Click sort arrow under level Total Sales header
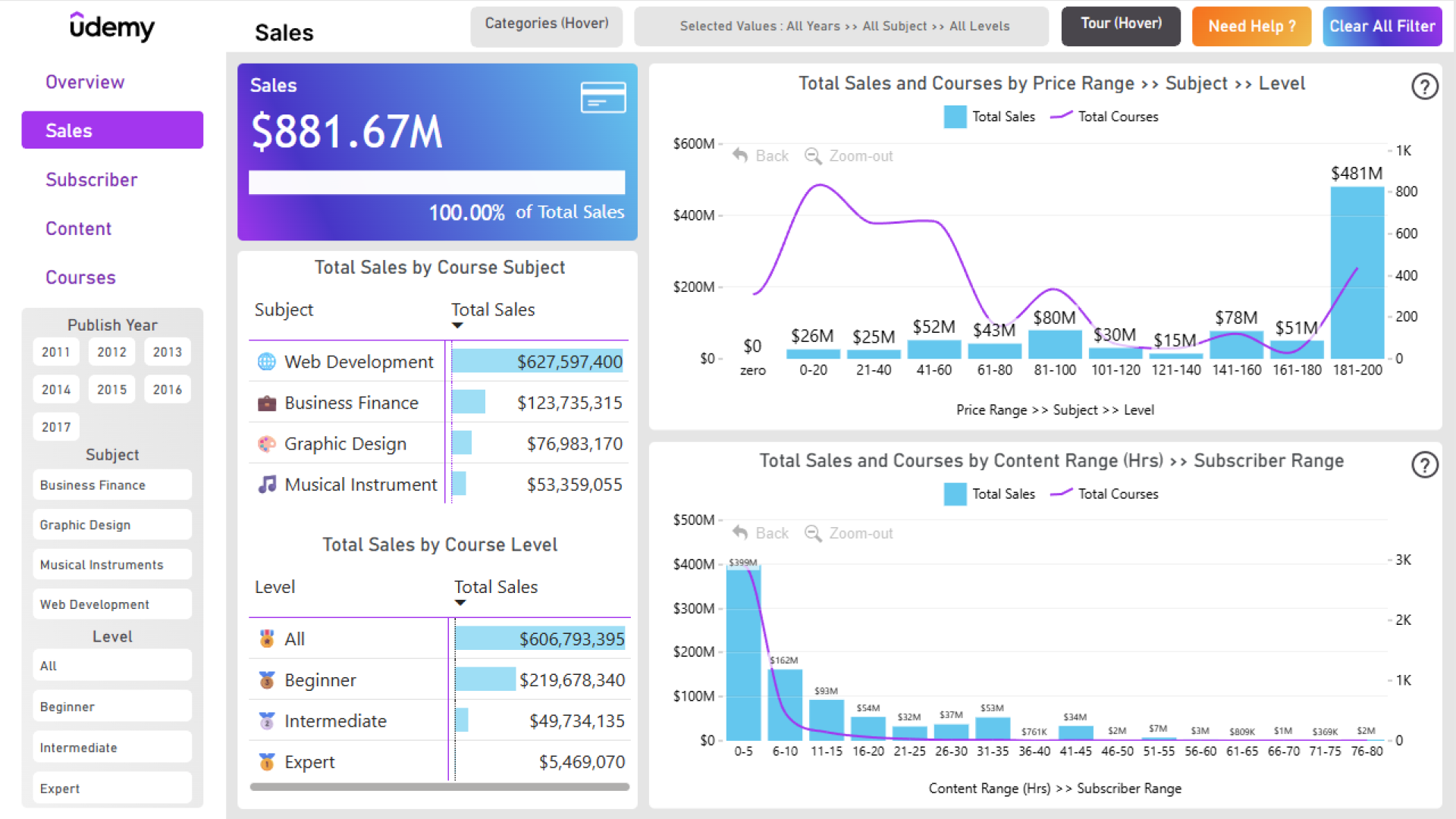Screen dimensions: 1456x819 460,603
